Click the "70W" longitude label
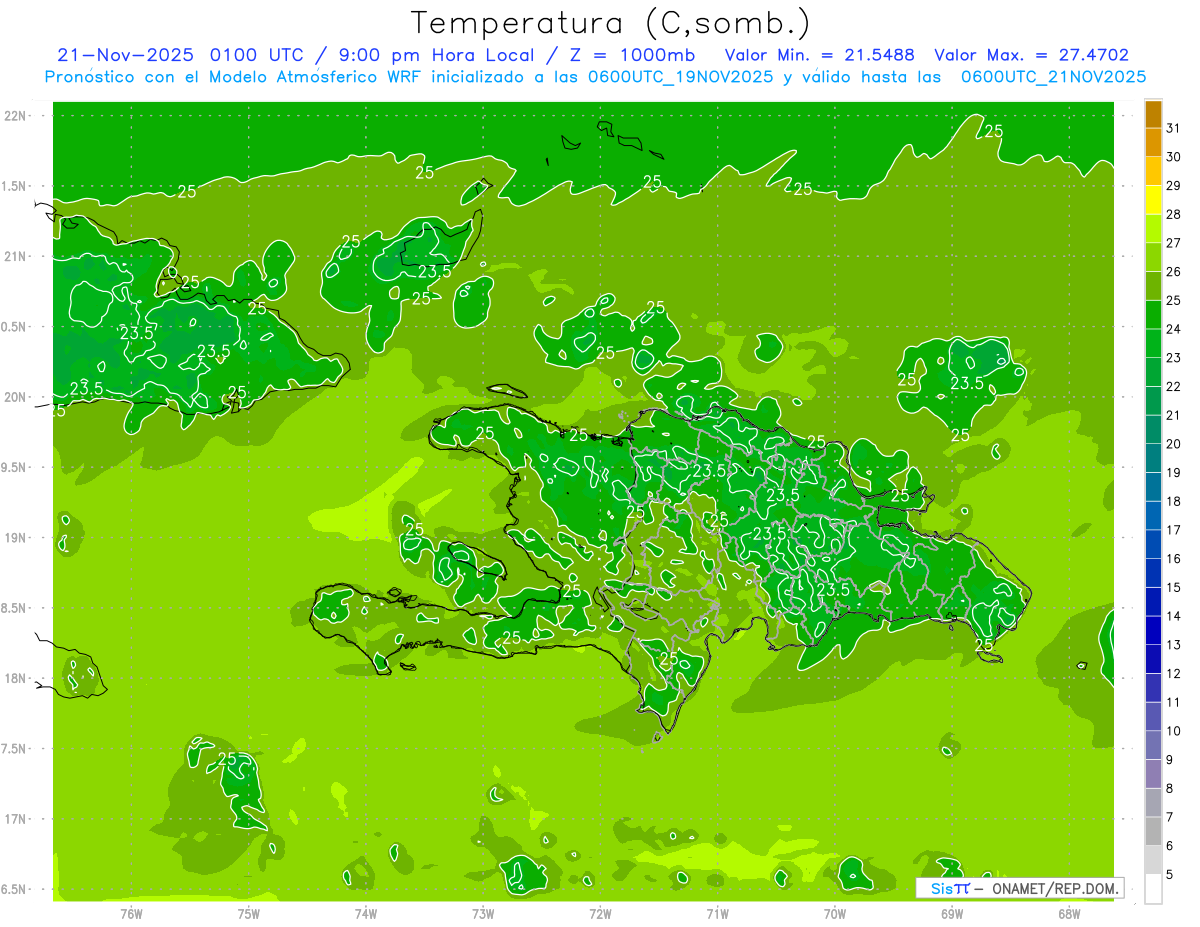The height and width of the screenshot is (927, 1200). pos(835,913)
